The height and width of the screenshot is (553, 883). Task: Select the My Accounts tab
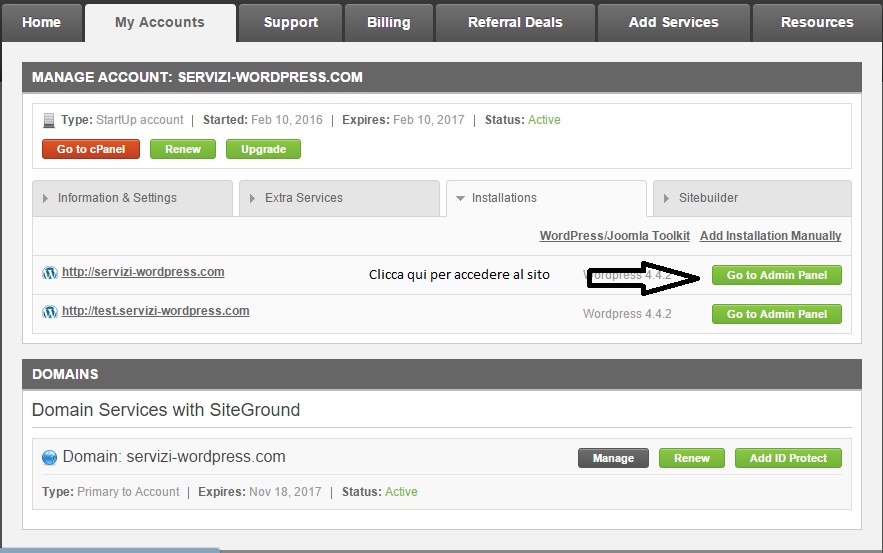(160, 23)
